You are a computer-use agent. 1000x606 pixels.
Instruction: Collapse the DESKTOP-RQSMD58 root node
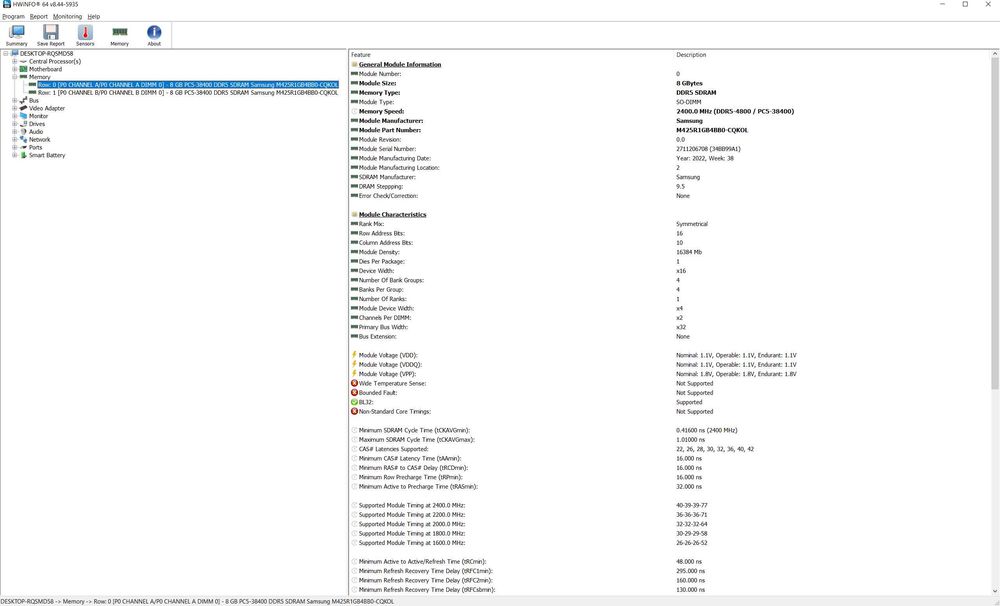click(x=6, y=54)
